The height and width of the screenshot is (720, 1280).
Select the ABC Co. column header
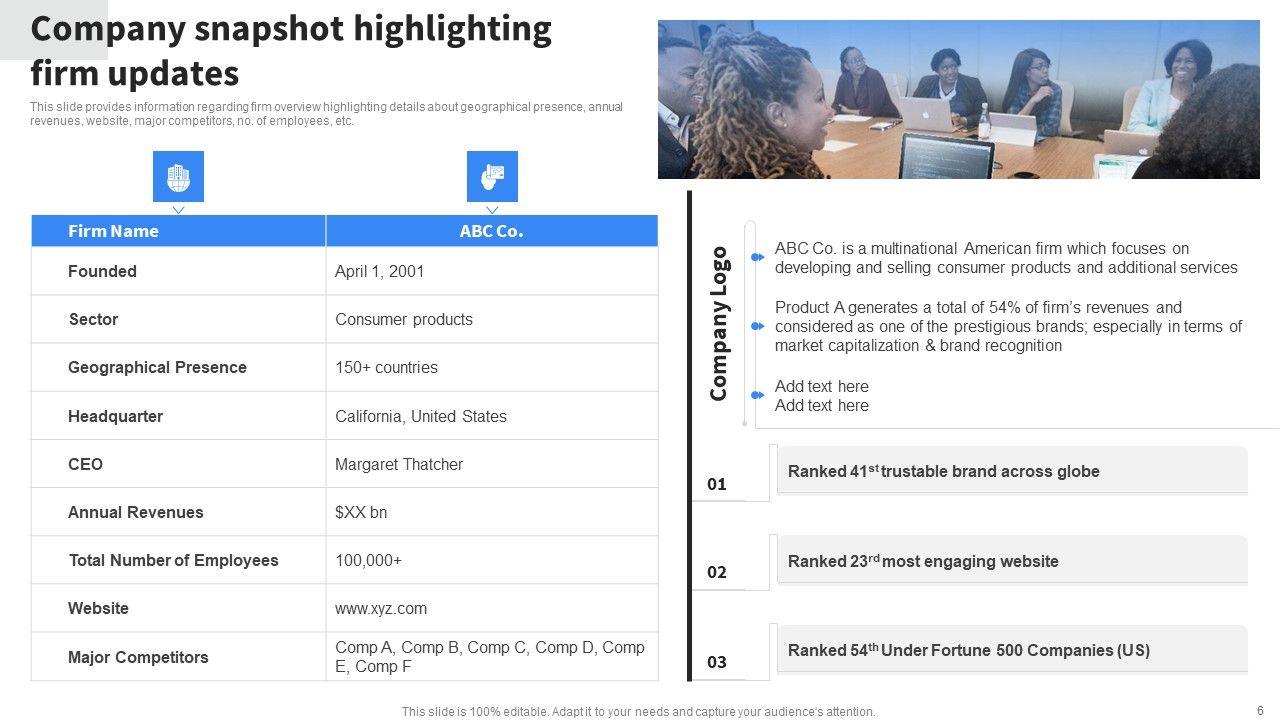click(x=491, y=231)
